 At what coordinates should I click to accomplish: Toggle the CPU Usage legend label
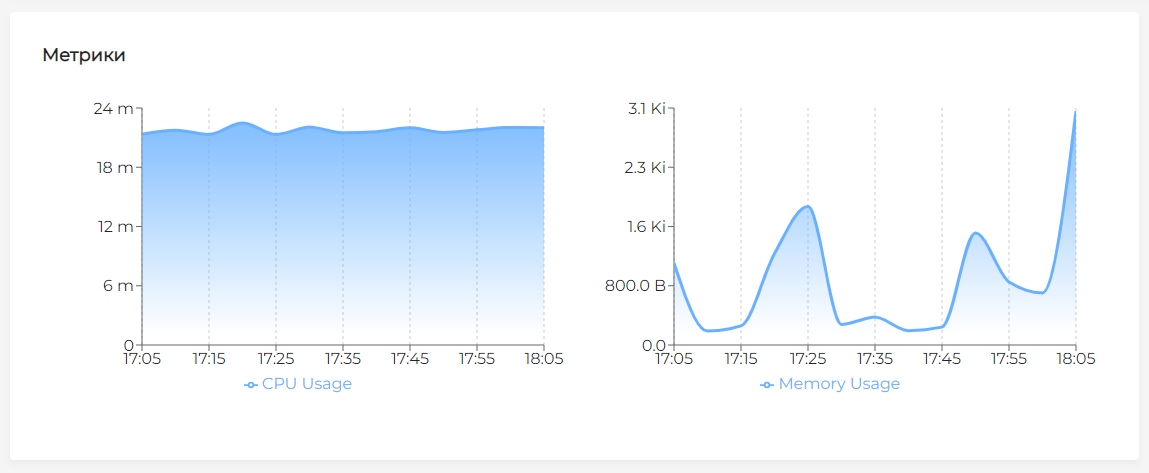[306, 384]
